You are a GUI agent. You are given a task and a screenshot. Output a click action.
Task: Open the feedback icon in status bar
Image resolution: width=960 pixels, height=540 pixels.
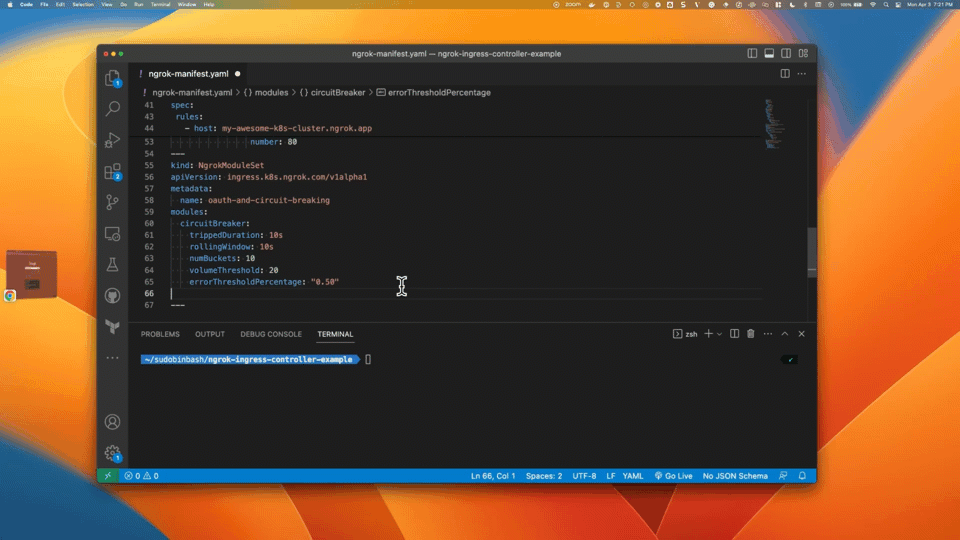(783, 476)
